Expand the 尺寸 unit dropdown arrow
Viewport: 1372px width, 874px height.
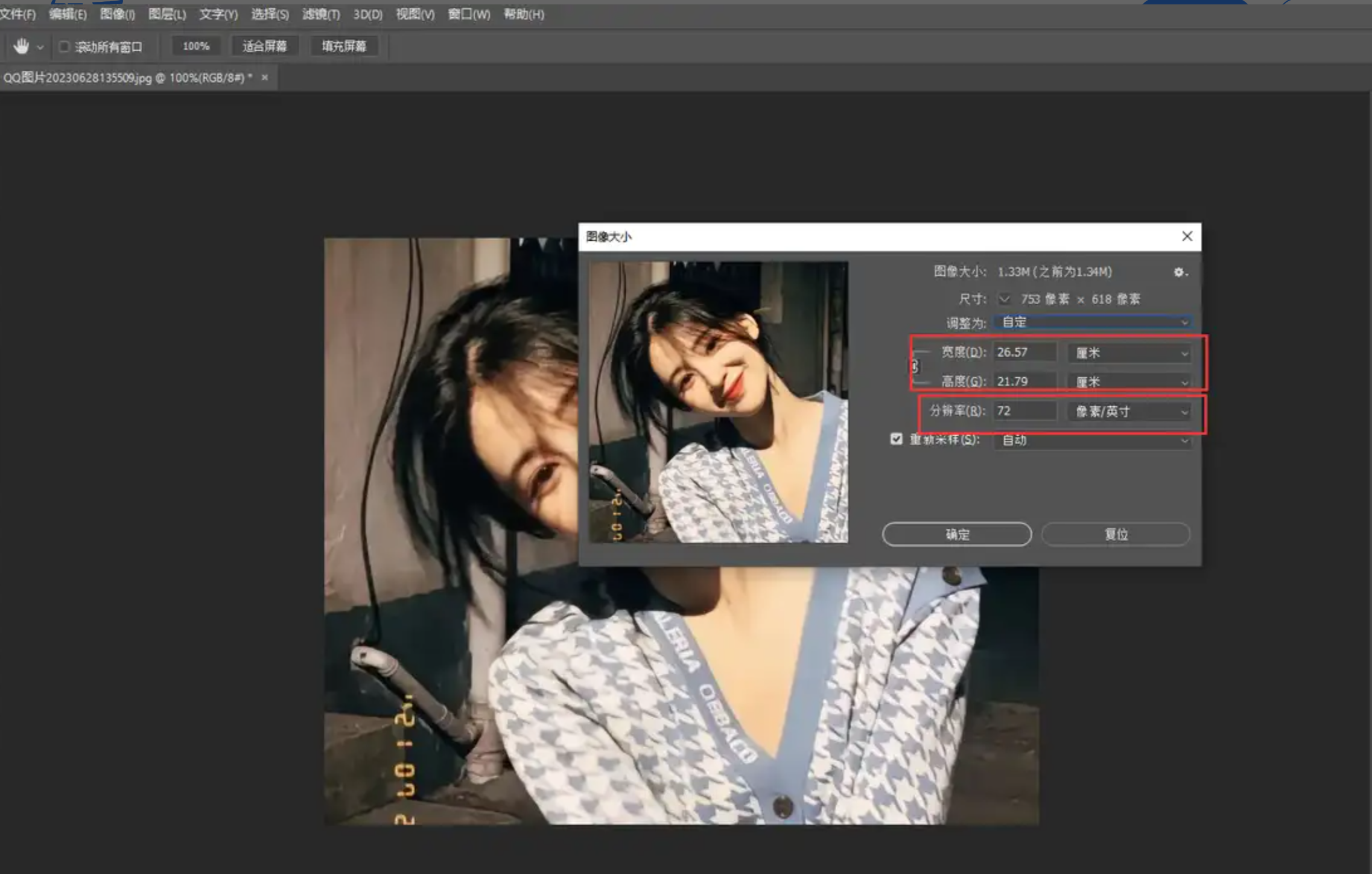point(1005,299)
